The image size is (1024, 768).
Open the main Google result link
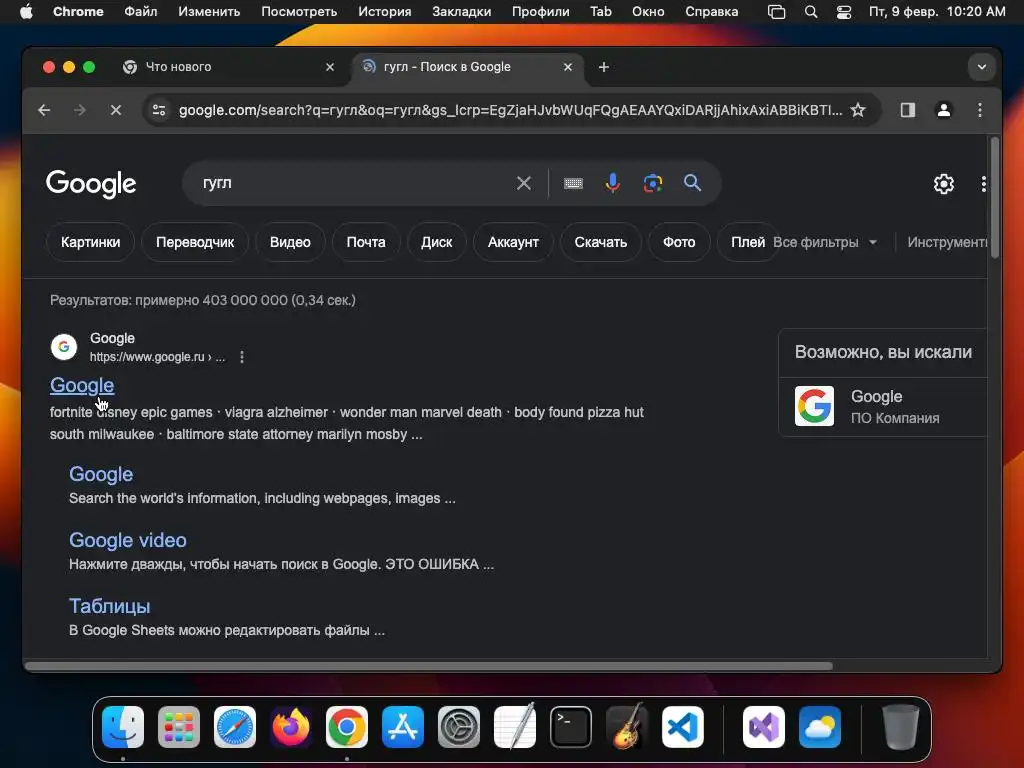82,385
